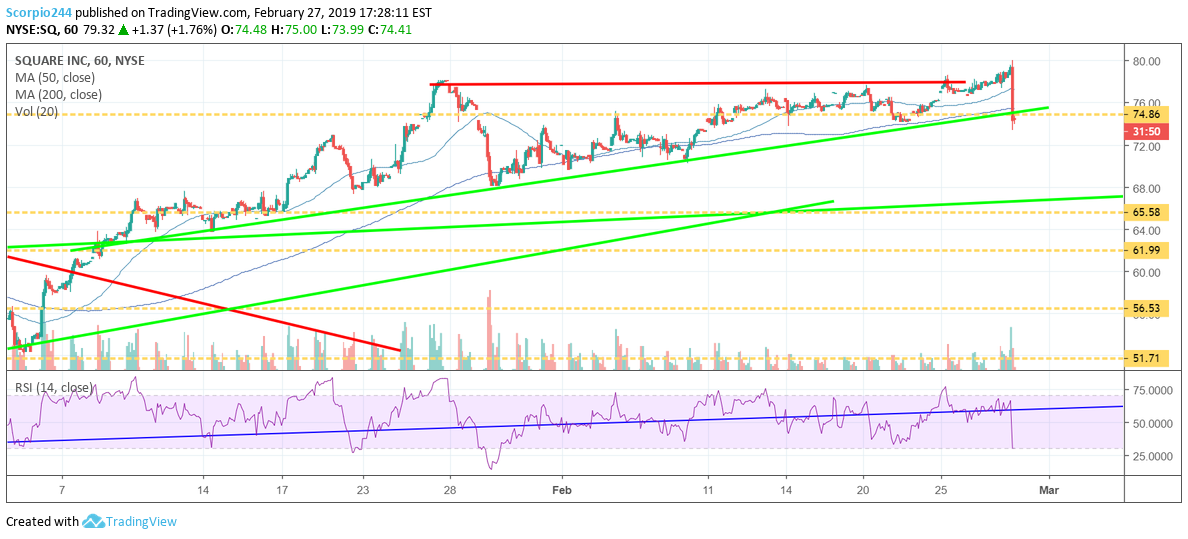The image size is (1188, 539).
Task: Click the 20 date label on time axis
Action: (864, 490)
